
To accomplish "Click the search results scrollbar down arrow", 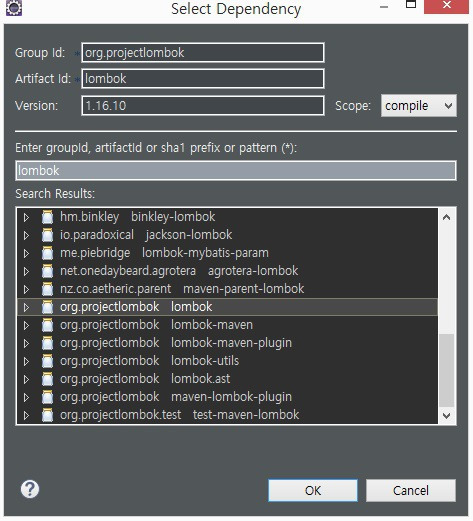I will point(447,416).
